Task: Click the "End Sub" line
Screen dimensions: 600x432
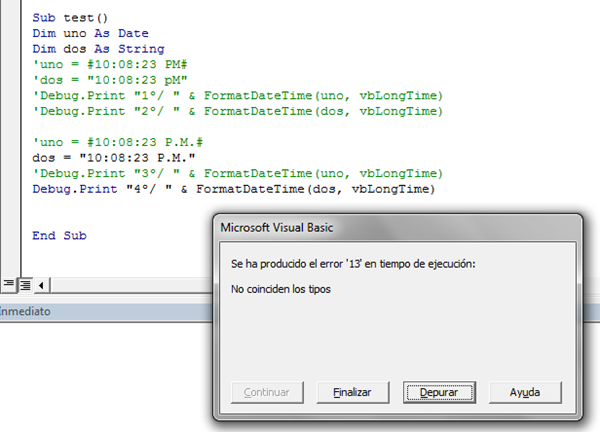Action: [59, 236]
